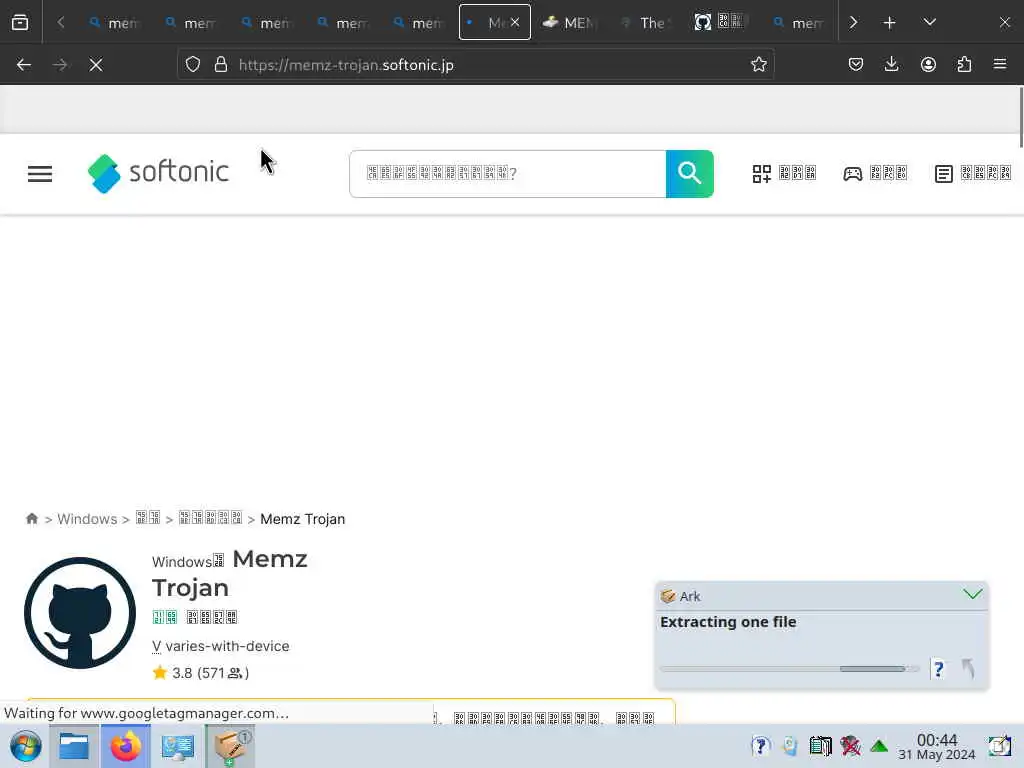This screenshot has width=1024, height=768.
Task: Click the Memz Trojan GitHub logo thumbnail
Action: click(x=80, y=613)
